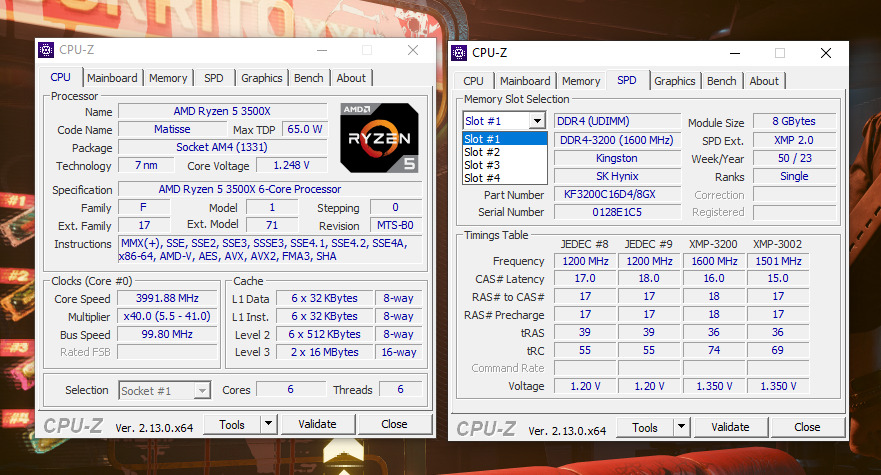Click the CPU-Z app icon in left window title bar

point(46,49)
